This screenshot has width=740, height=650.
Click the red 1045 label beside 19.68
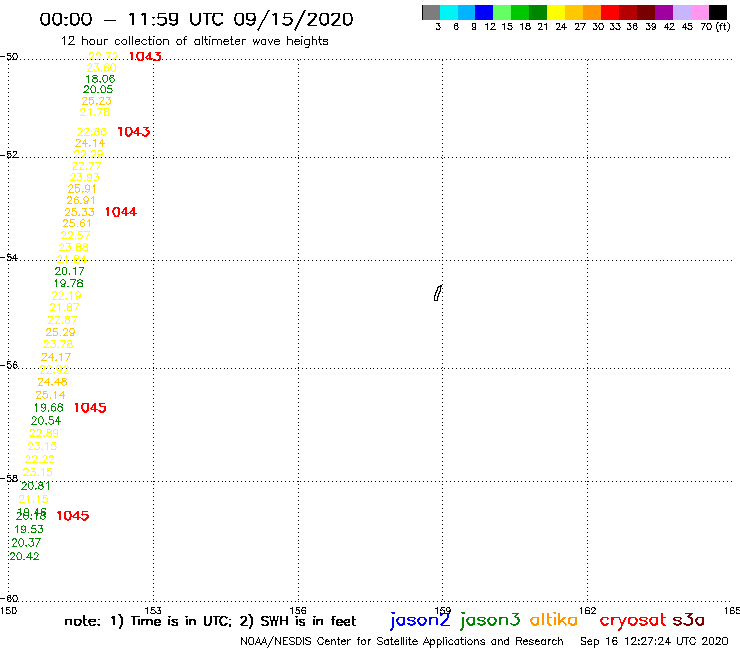[x=90, y=408]
